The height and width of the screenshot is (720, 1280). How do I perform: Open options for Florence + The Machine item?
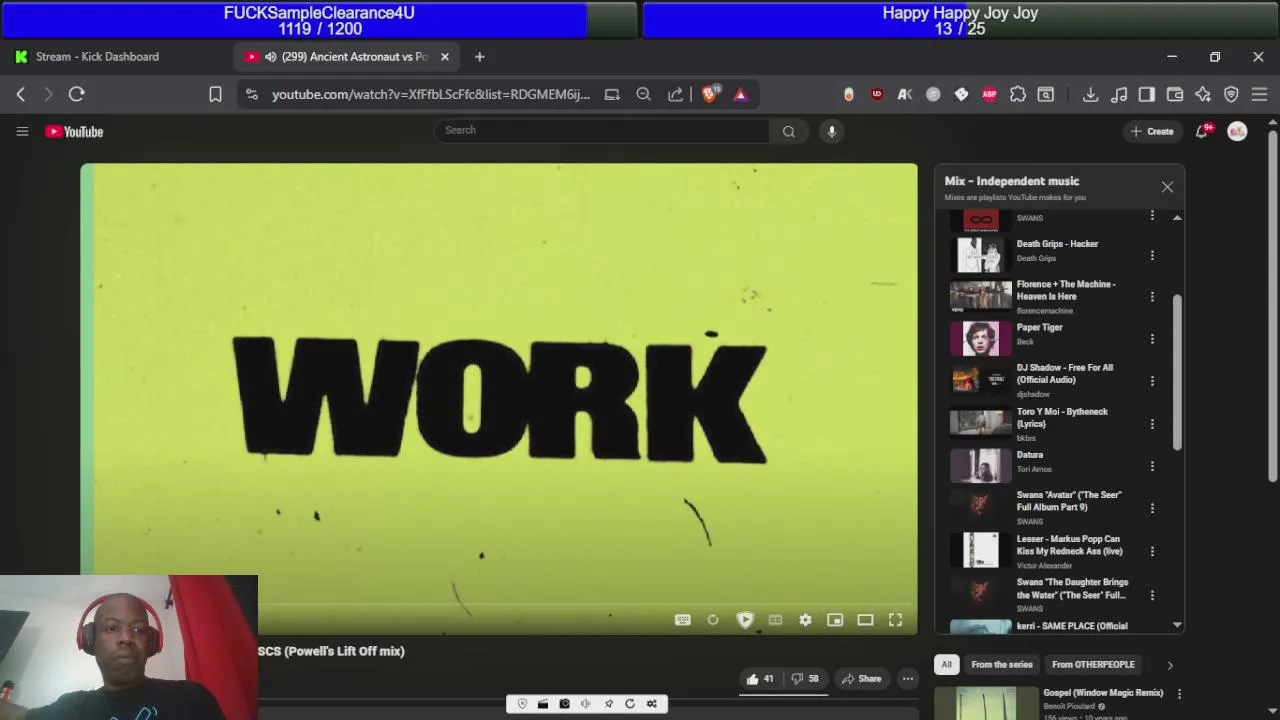[x=1152, y=297]
